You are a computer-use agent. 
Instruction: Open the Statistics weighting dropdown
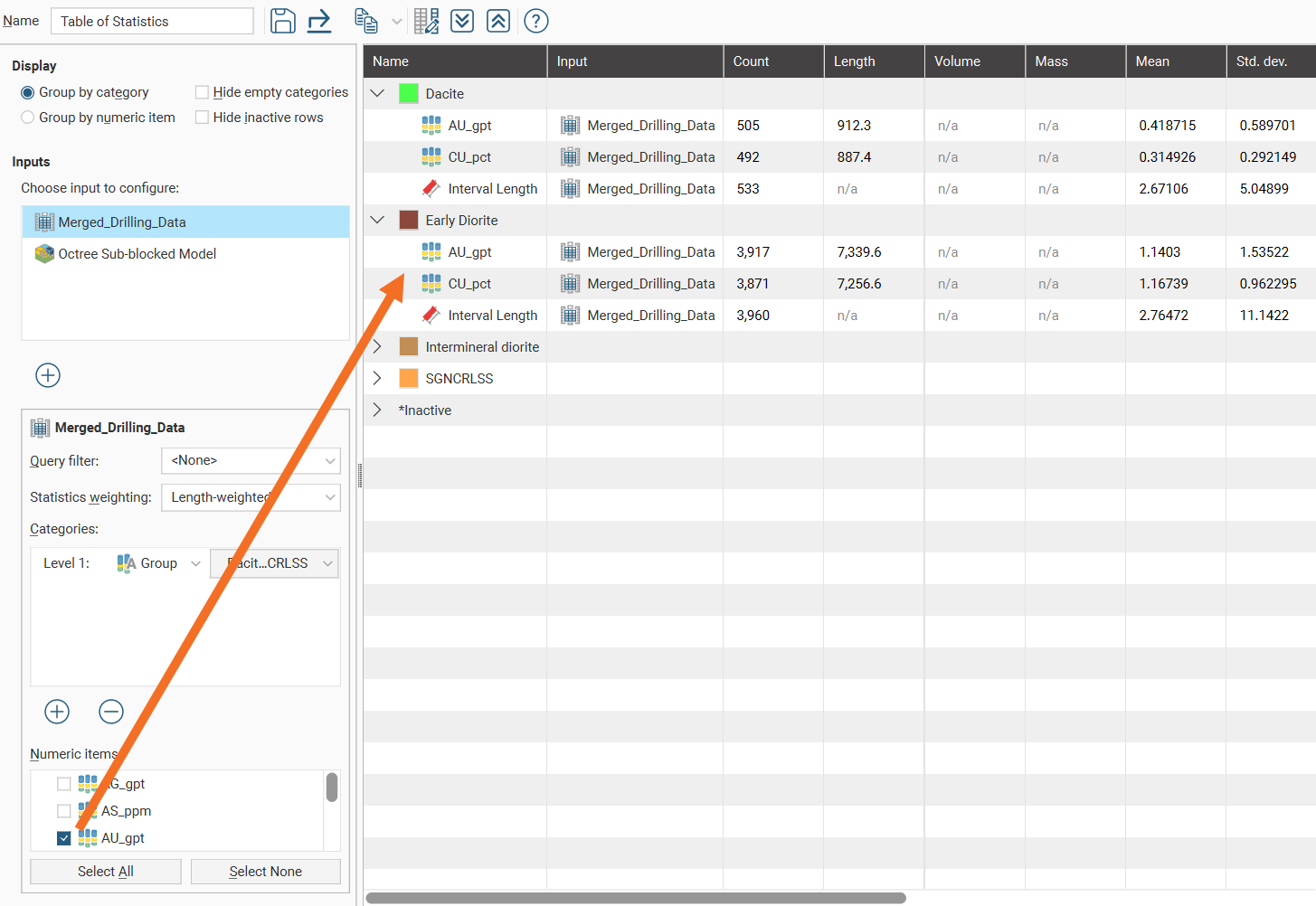click(x=251, y=497)
